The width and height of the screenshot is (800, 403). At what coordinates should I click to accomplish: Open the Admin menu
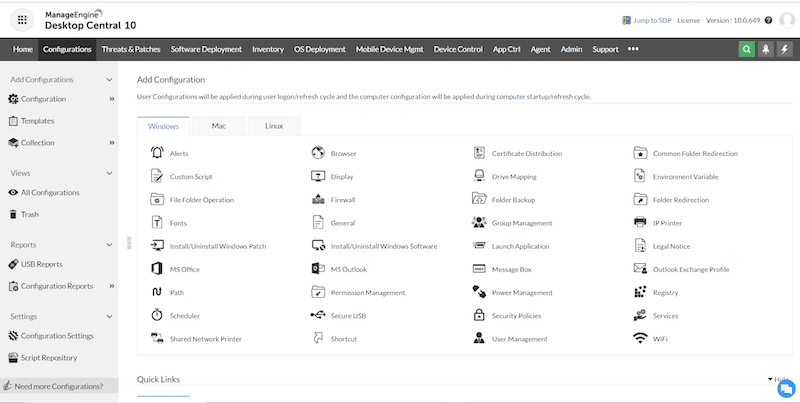click(571, 49)
